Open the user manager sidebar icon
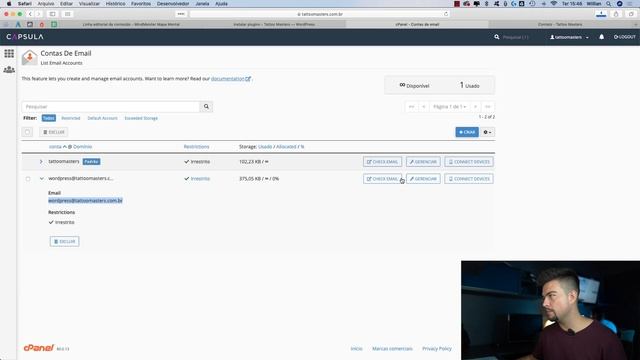640x360 pixels. tap(9, 70)
